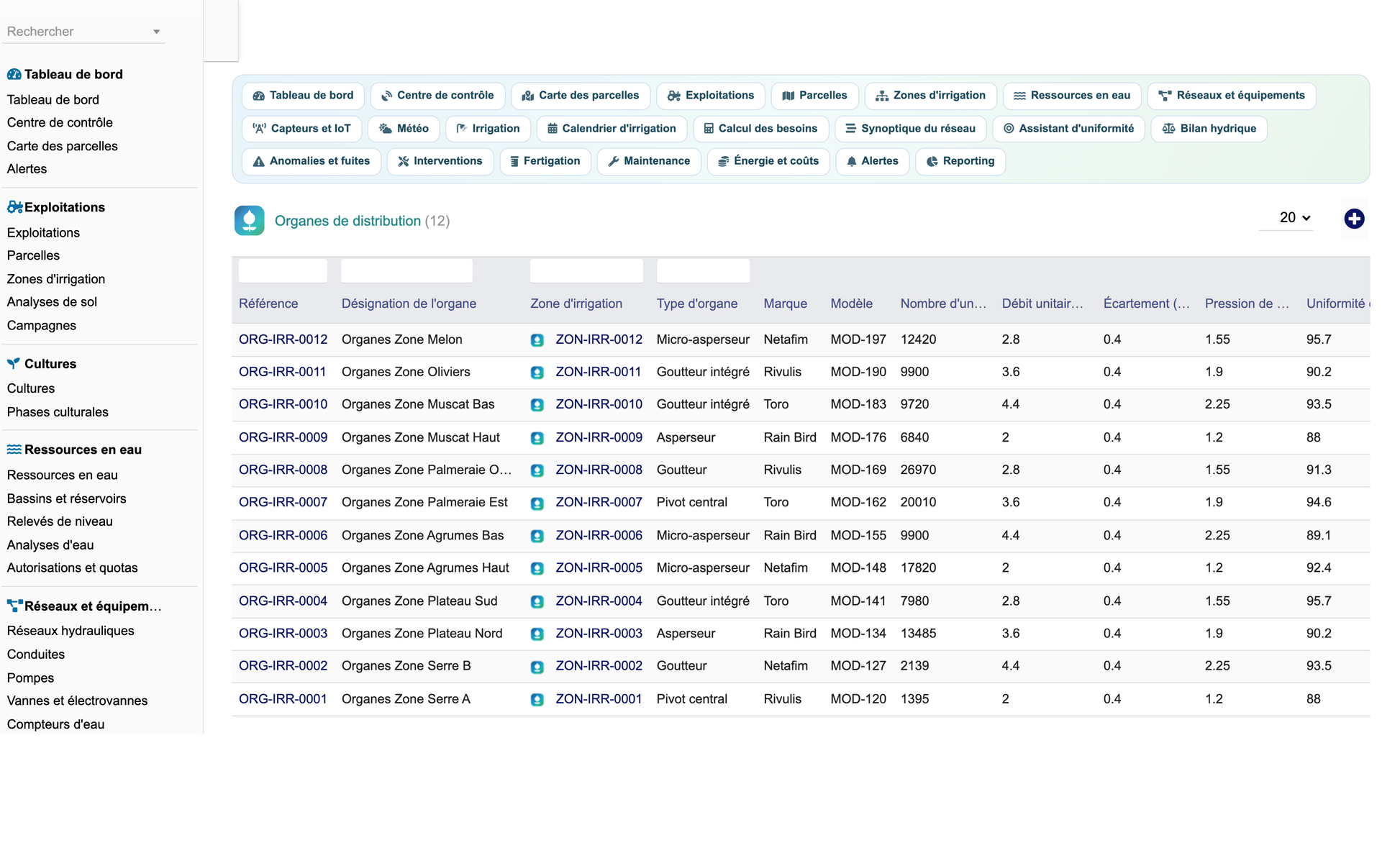The image size is (1400, 866).
Task: Click the Cultures seedling icon in sidebar
Action: tap(14, 363)
